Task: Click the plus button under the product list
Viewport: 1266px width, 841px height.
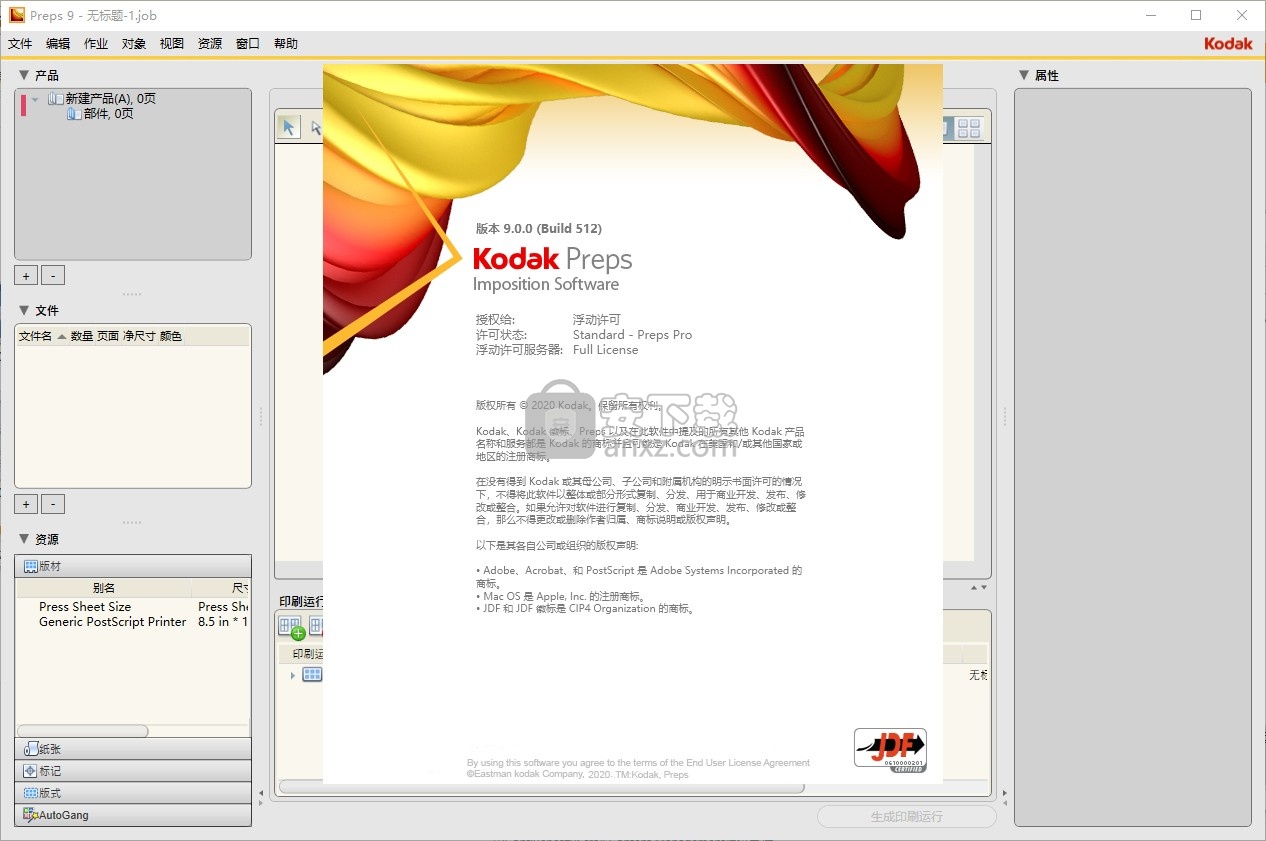Action: [x=27, y=275]
